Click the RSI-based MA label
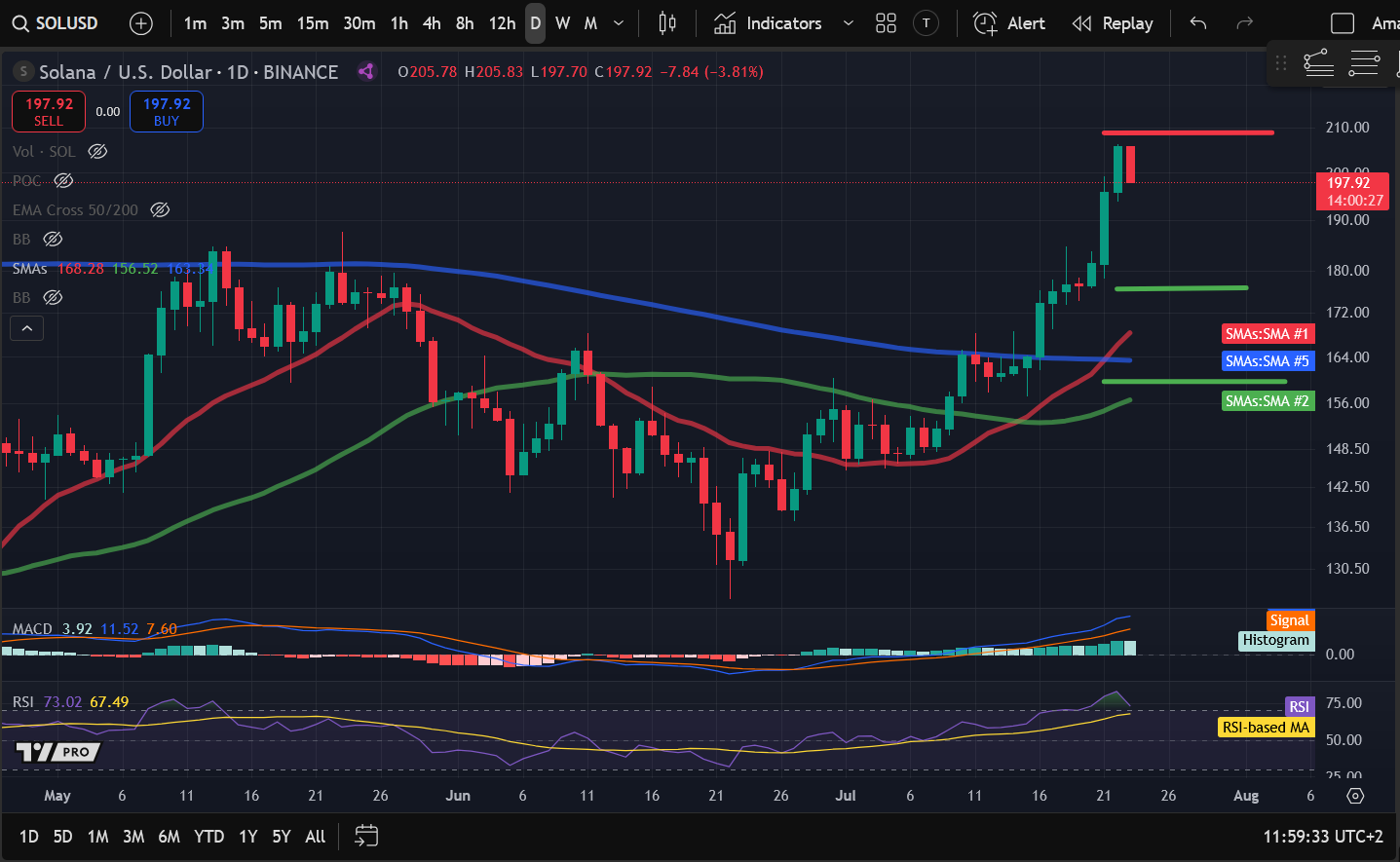This screenshot has height=862, width=1400. pos(1267,728)
